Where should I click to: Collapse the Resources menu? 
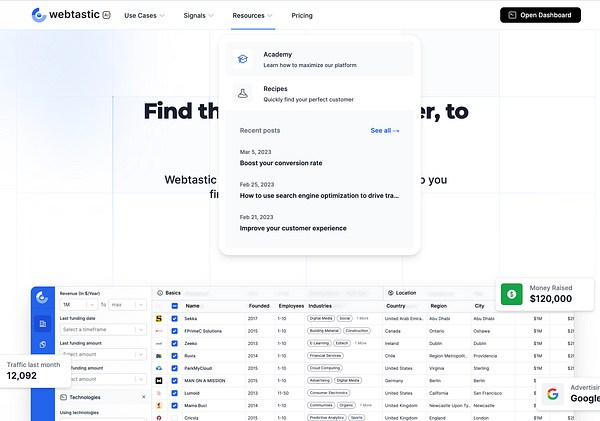(x=253, y=16)
